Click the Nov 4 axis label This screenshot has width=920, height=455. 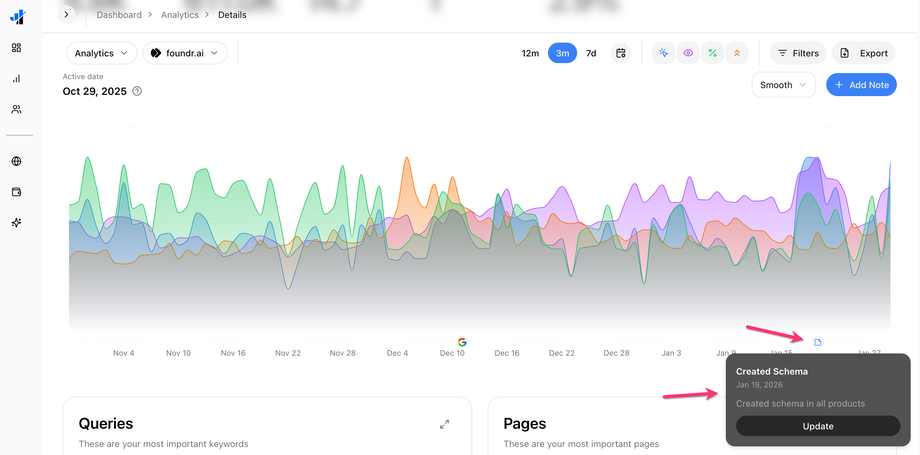(123, 353)
